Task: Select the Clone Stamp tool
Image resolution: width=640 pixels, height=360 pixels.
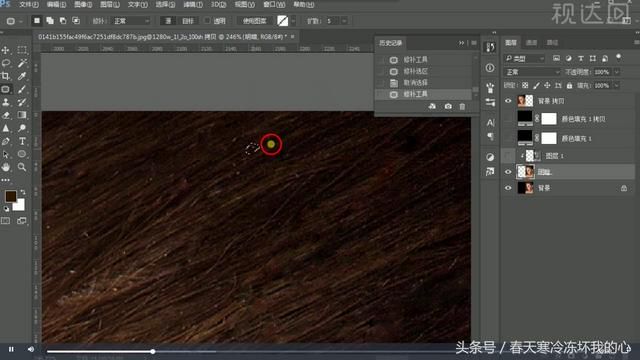Action: pyautogui.click(x=6, y=102)
